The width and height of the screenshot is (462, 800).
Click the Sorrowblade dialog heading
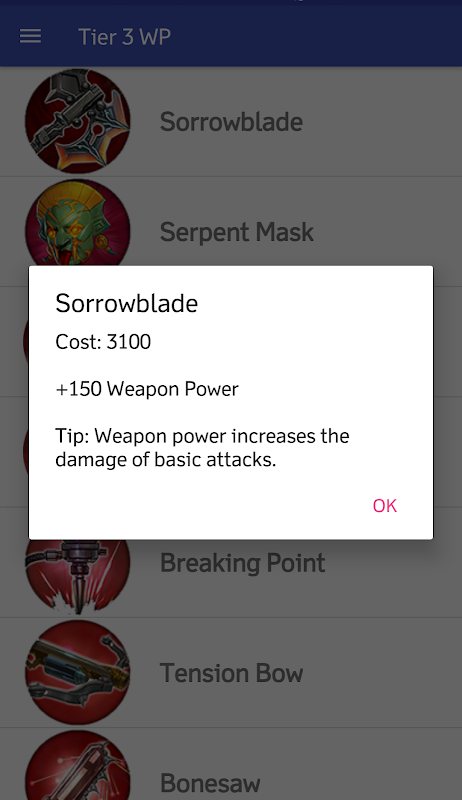pyautogui.click(x=126, y=303)
